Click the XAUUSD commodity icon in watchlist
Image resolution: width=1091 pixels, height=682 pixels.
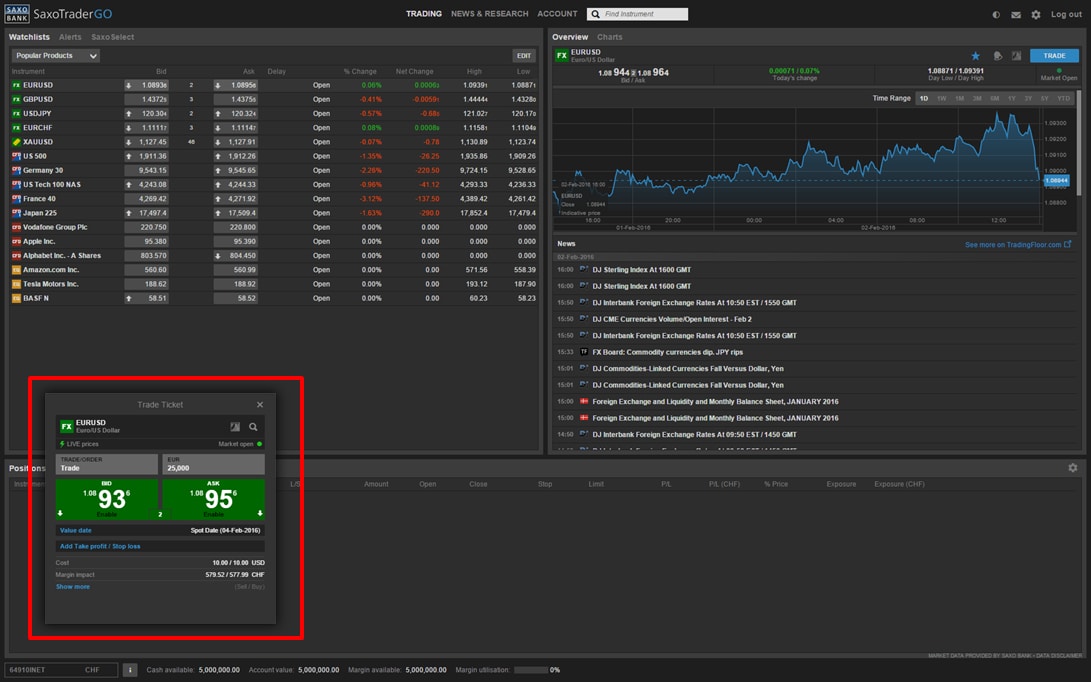point(16,142)
